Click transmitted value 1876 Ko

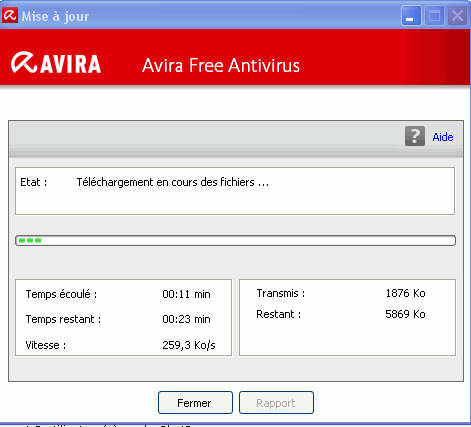405,293
